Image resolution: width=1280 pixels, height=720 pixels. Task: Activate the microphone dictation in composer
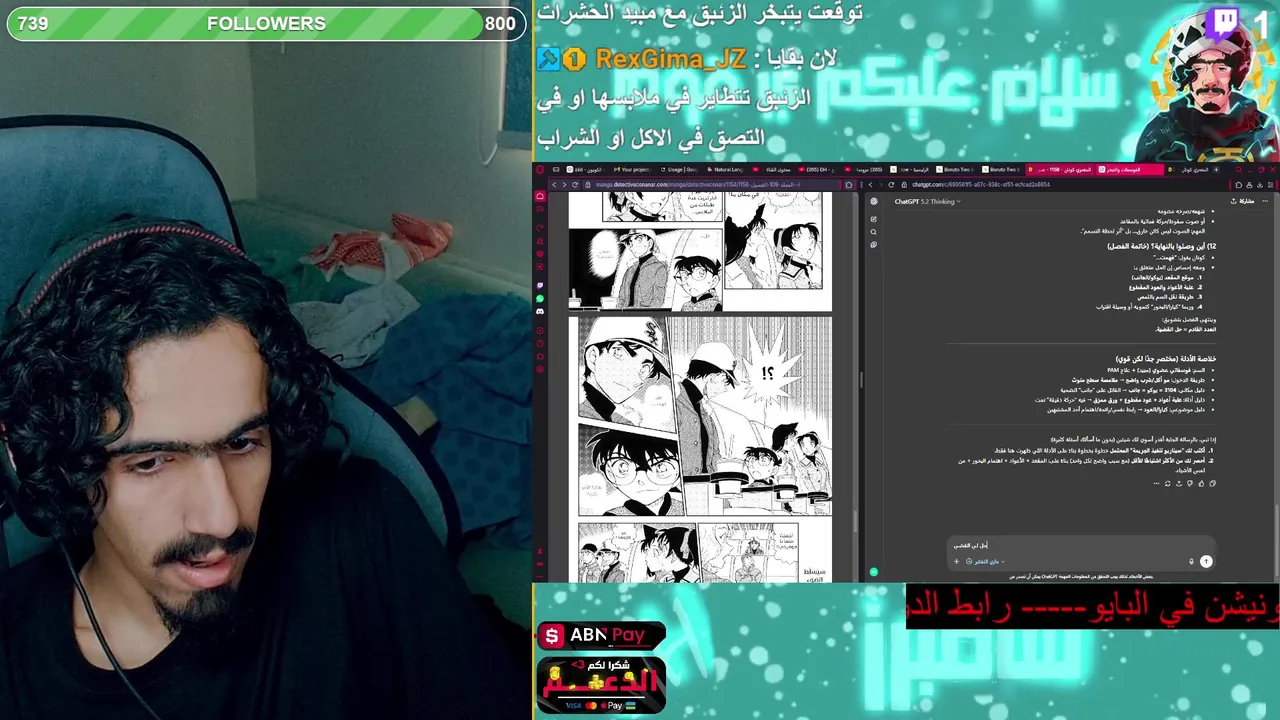tap(1192, 561)
